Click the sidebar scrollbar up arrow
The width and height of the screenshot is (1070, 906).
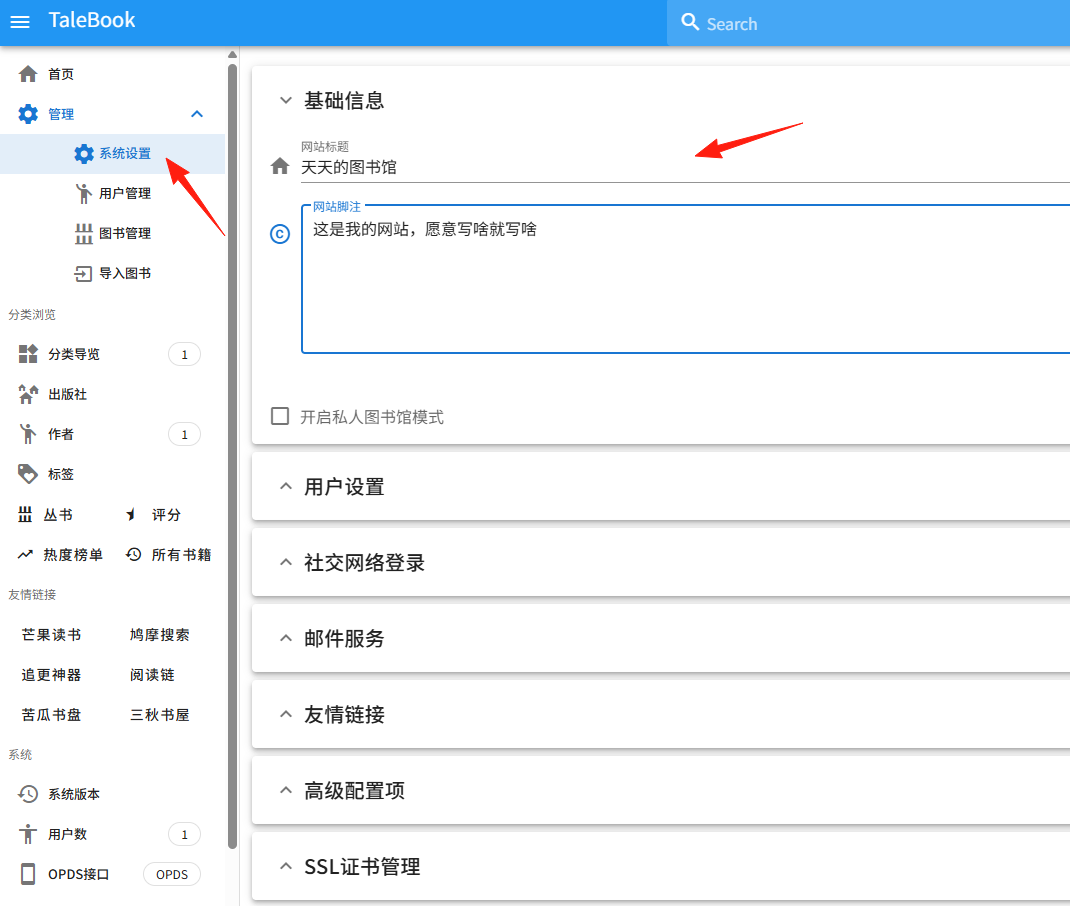pos(233,55)
